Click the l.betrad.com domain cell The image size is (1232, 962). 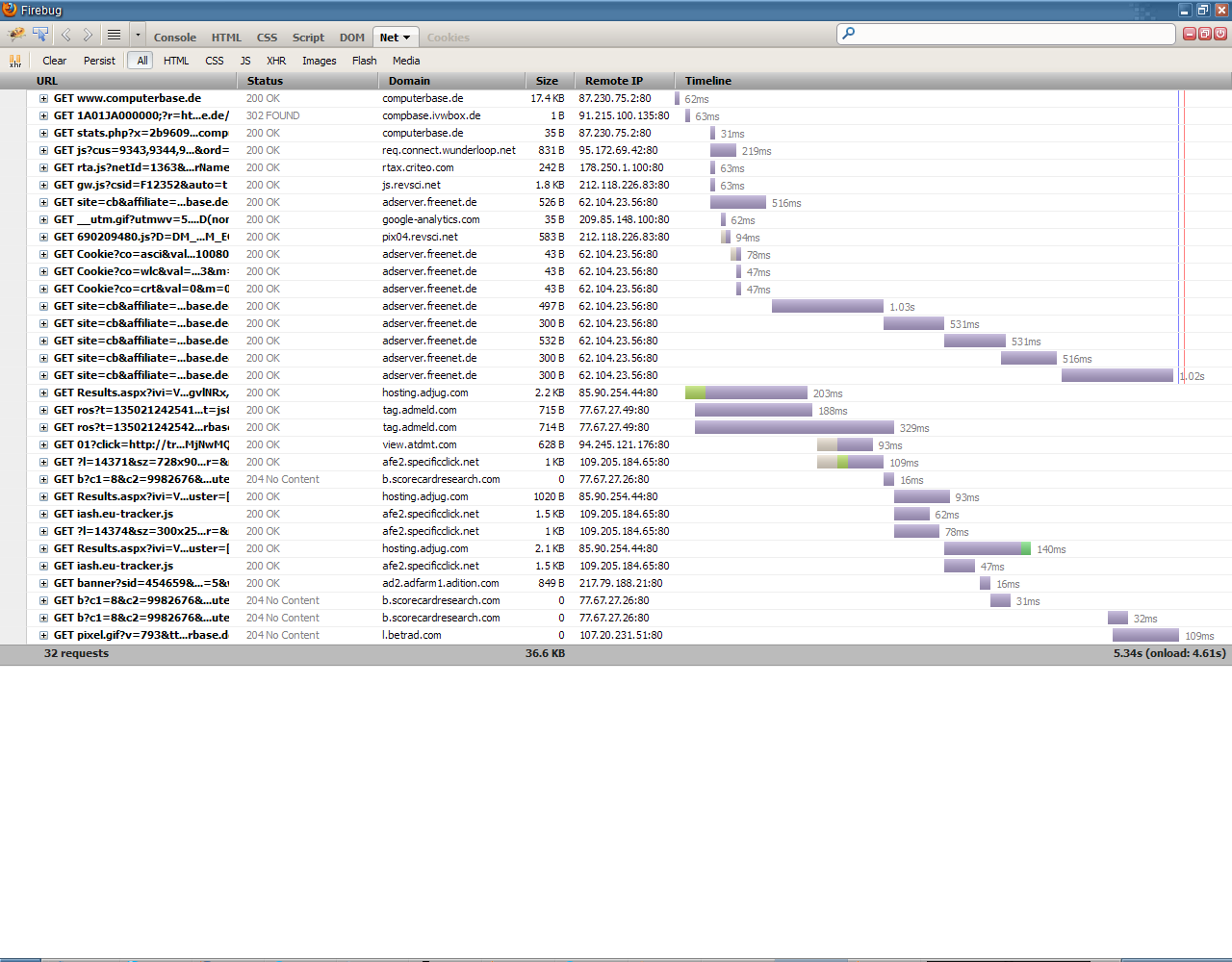click(x=412, y=635)
